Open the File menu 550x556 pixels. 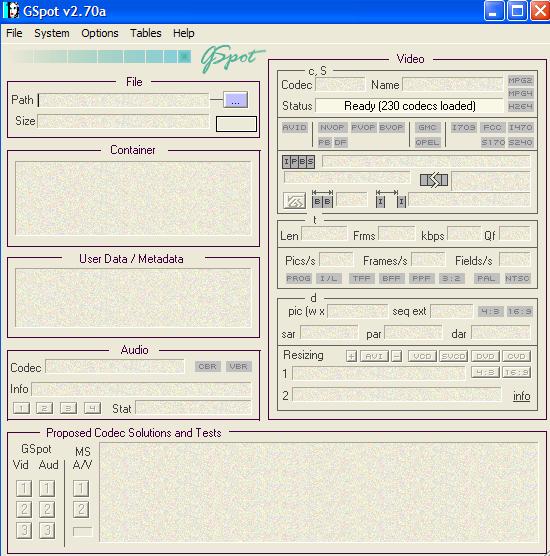pos(14,33)
